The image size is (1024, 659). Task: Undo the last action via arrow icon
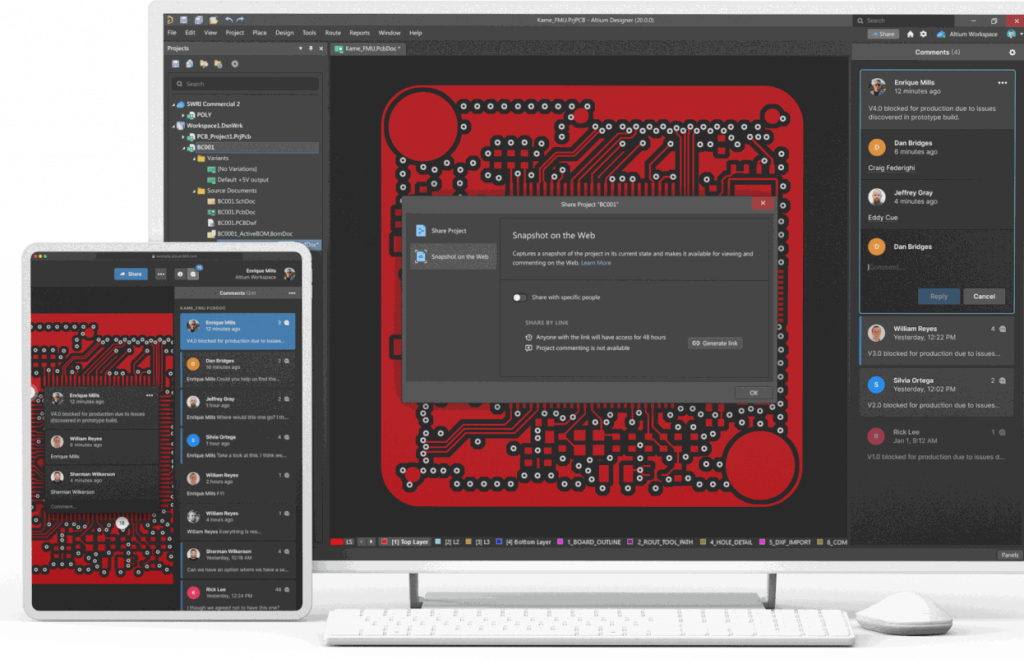(x=229, y=20)
